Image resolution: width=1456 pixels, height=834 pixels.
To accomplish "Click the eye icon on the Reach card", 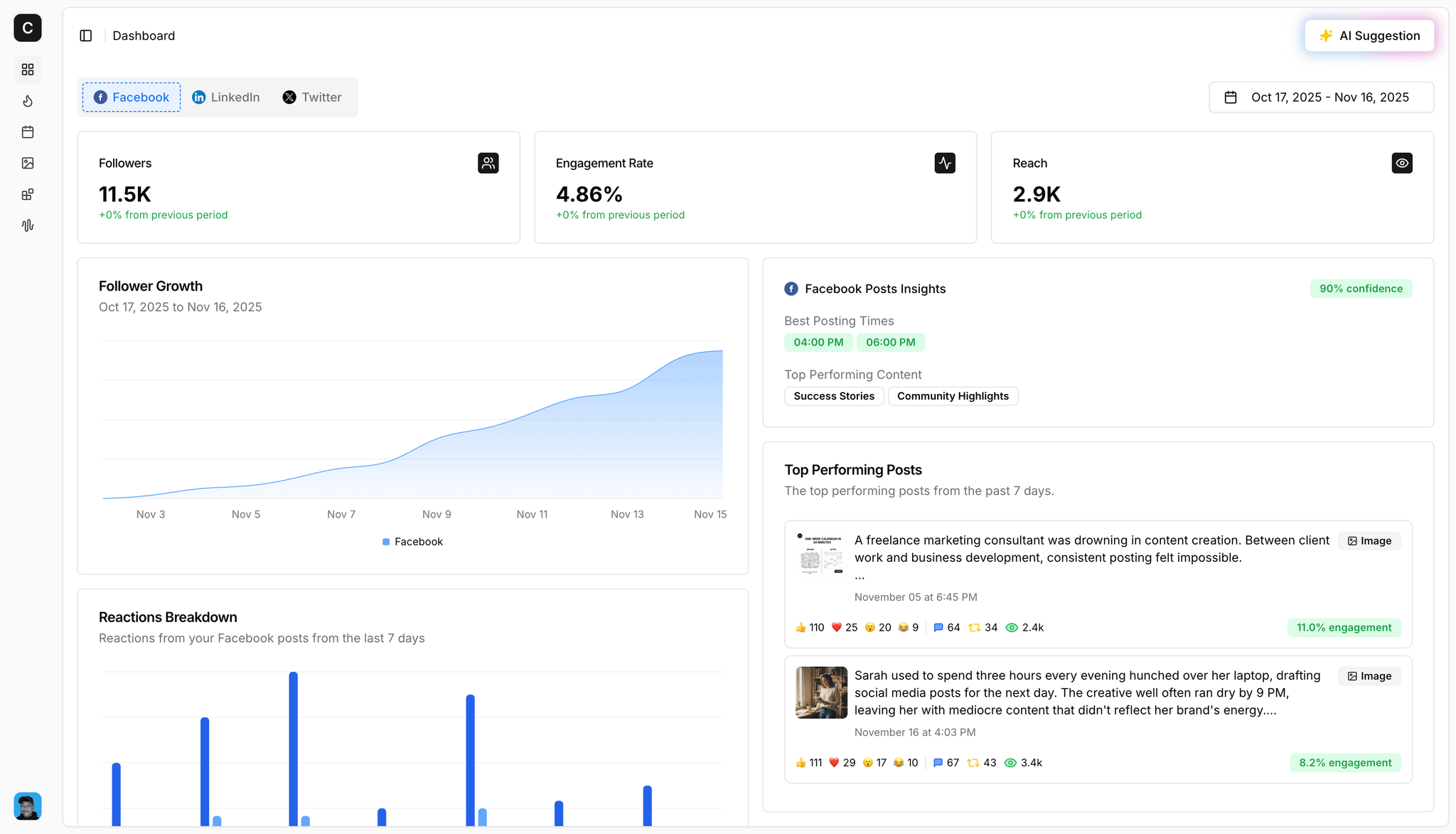I will click(1402, 163).
